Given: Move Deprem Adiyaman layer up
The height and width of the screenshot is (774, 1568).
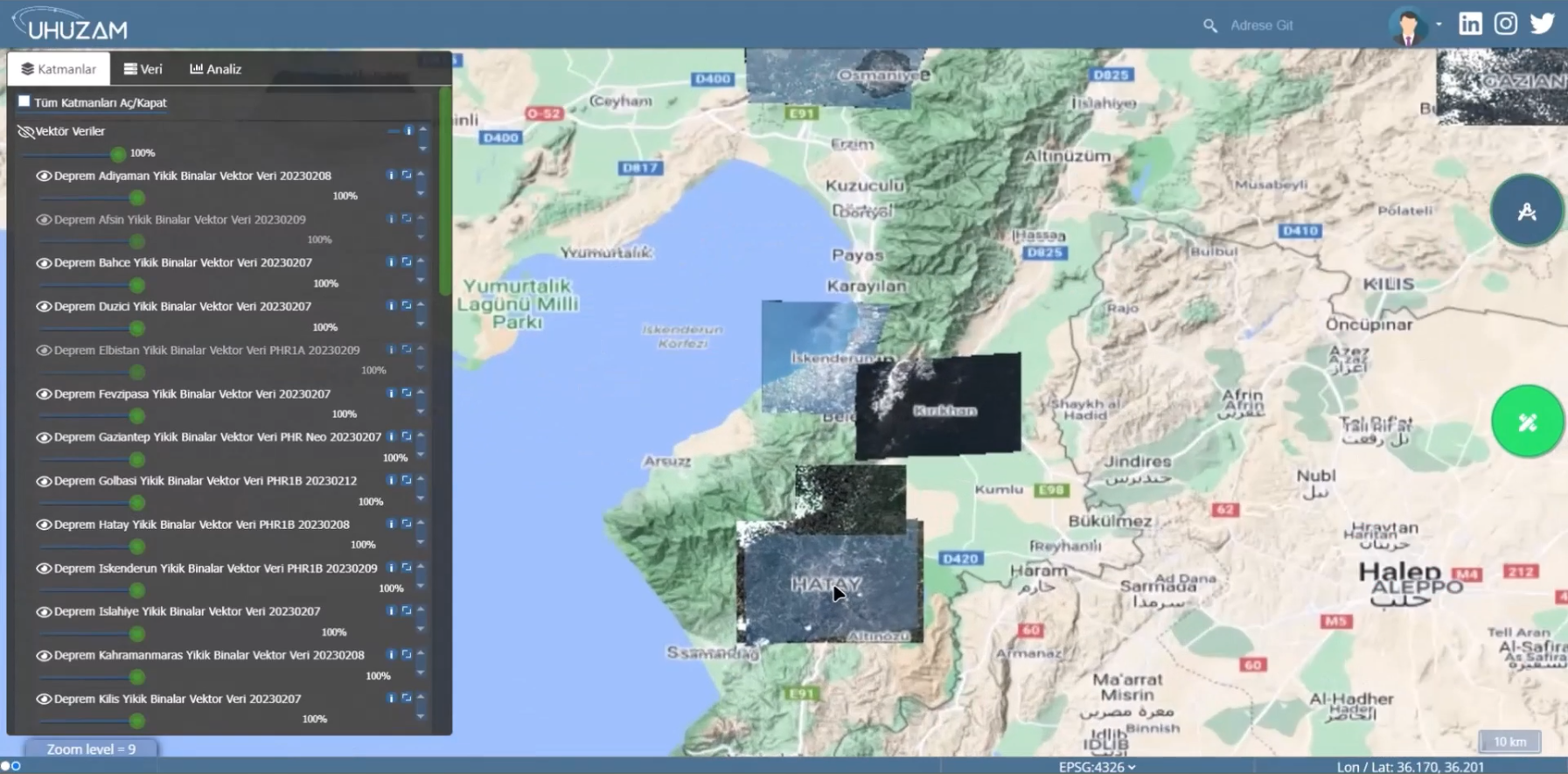Looking at the screenshot, I should pyautogui.click(x=421, y=172).
